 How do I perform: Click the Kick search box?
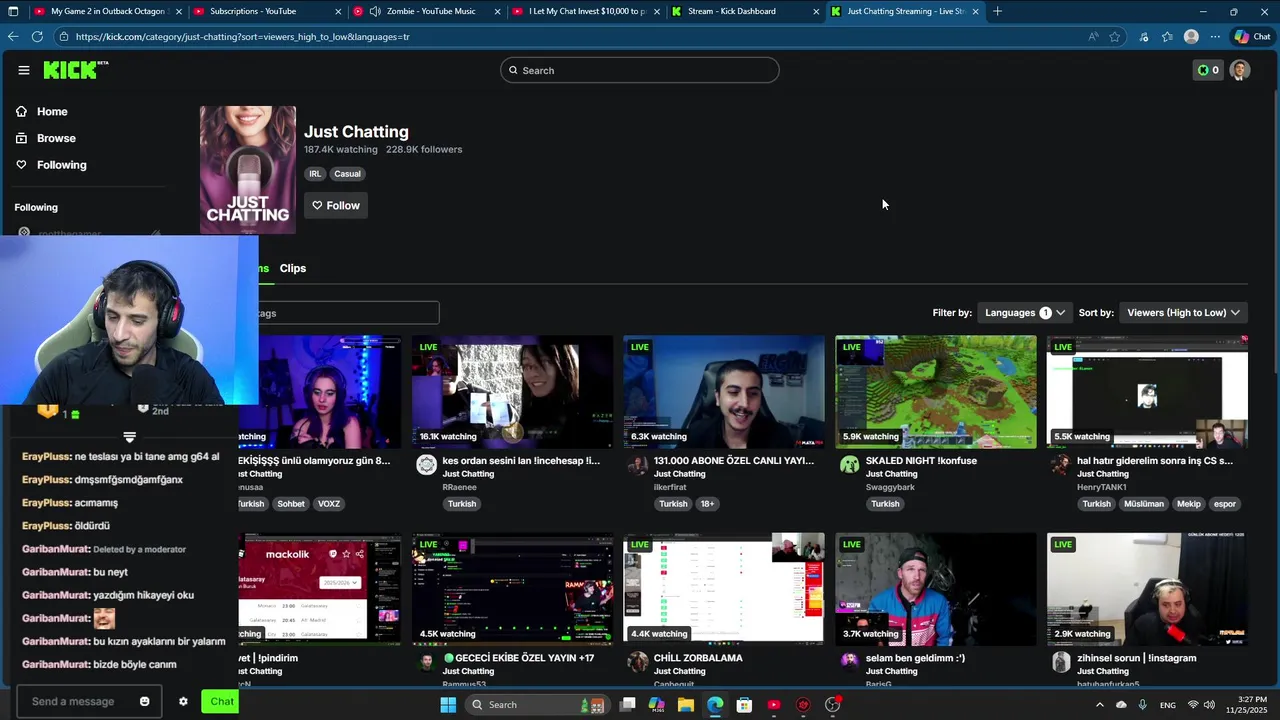(x=640, y=70)
